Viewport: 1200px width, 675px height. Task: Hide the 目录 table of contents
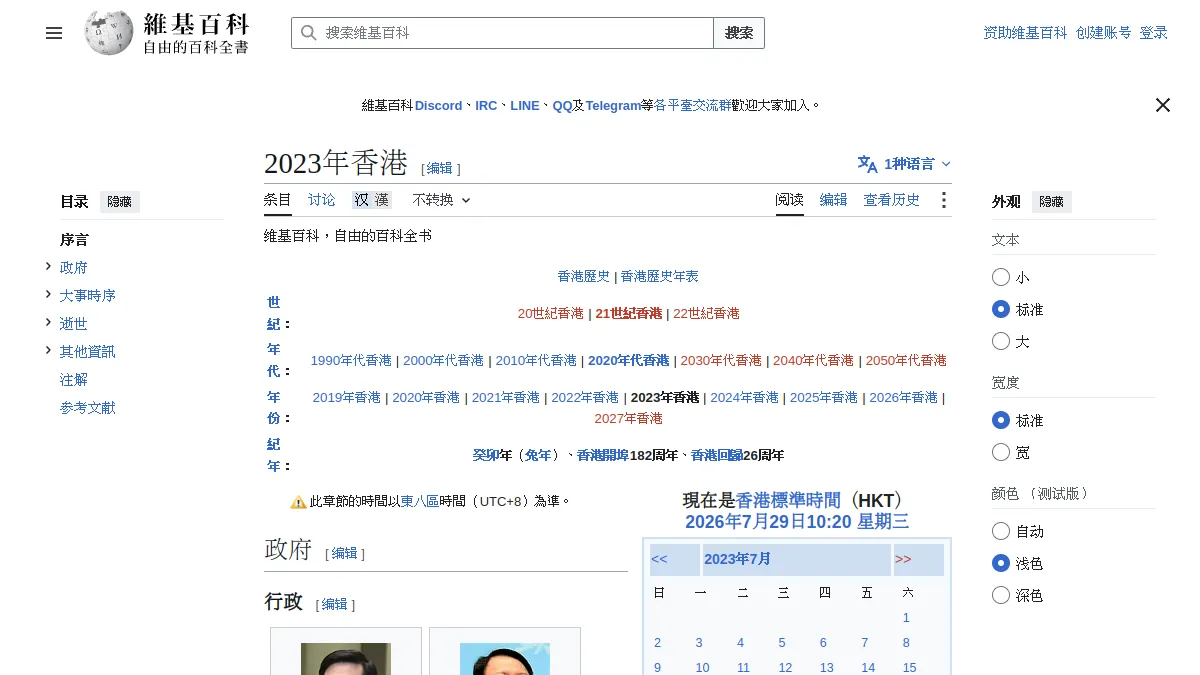(120, 202)
